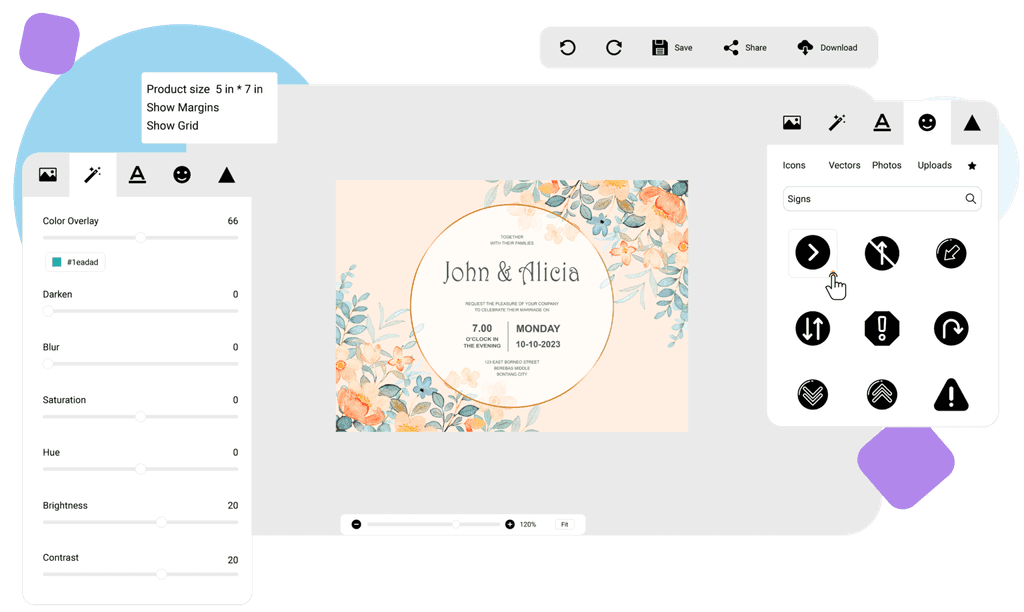Select the shapes triangle icon

(x=971, y=121)
